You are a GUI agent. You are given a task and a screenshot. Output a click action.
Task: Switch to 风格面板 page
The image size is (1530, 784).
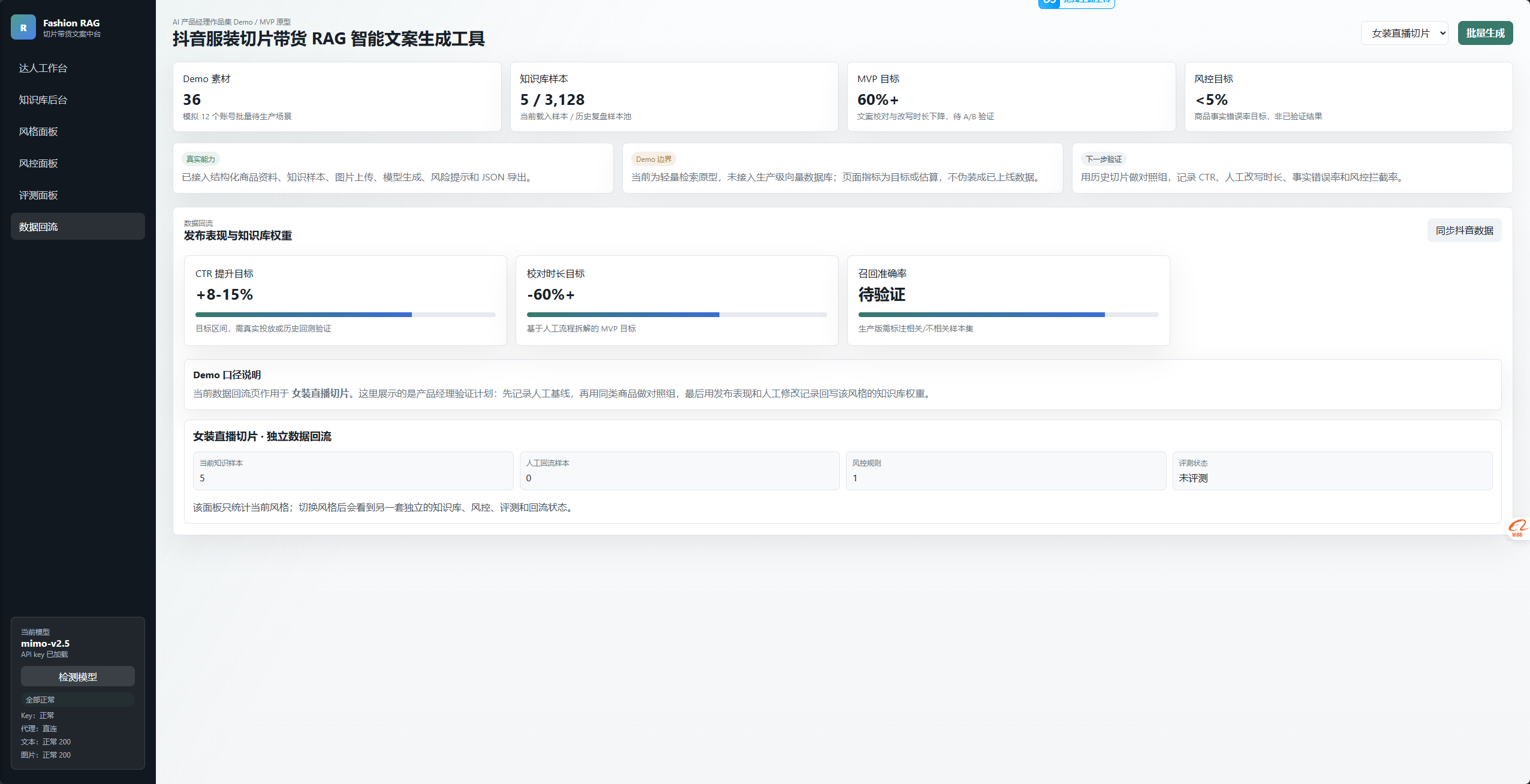click(78, 131)
